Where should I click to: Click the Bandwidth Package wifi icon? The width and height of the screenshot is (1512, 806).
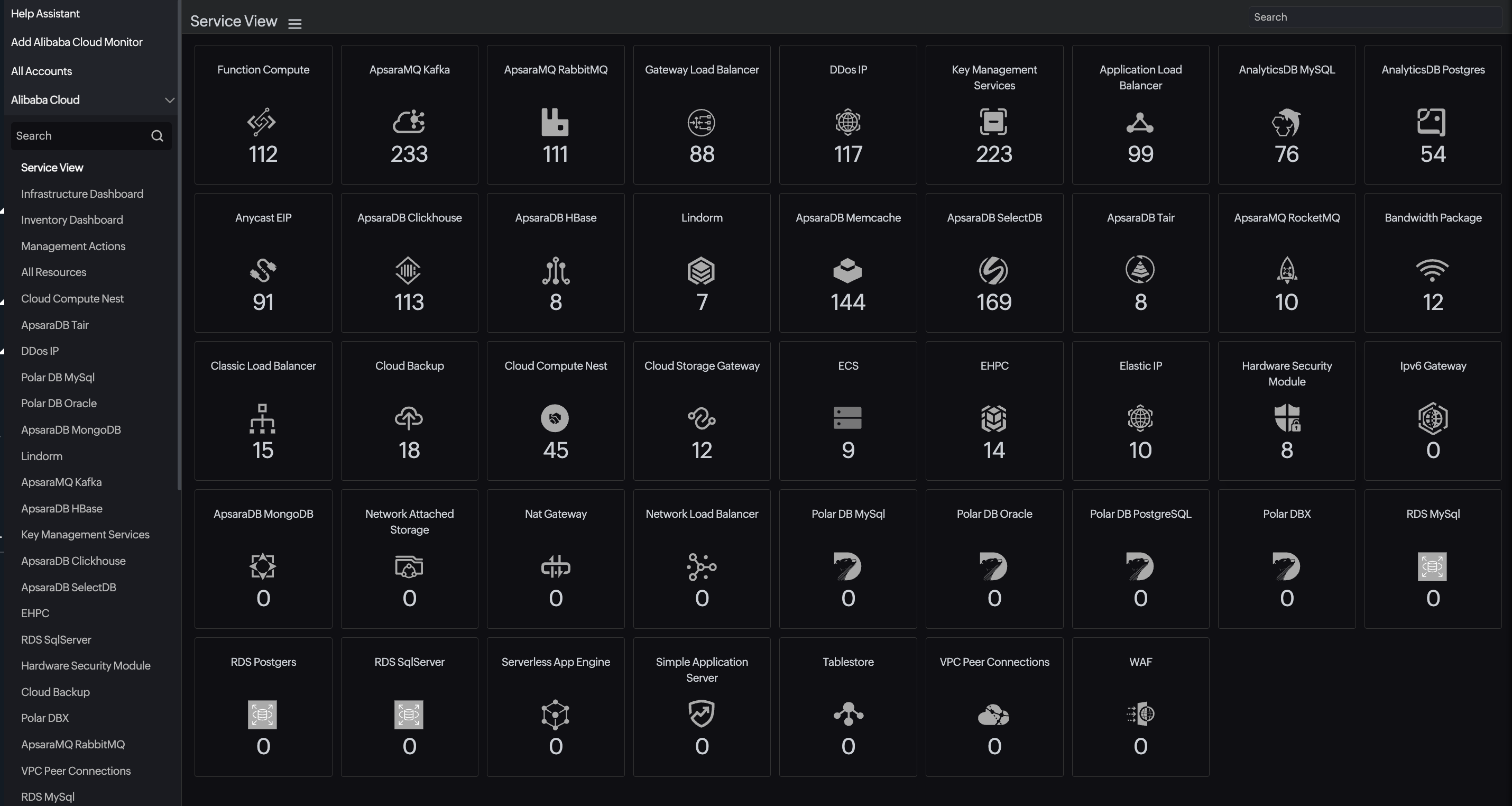(x=1432, y=271)
